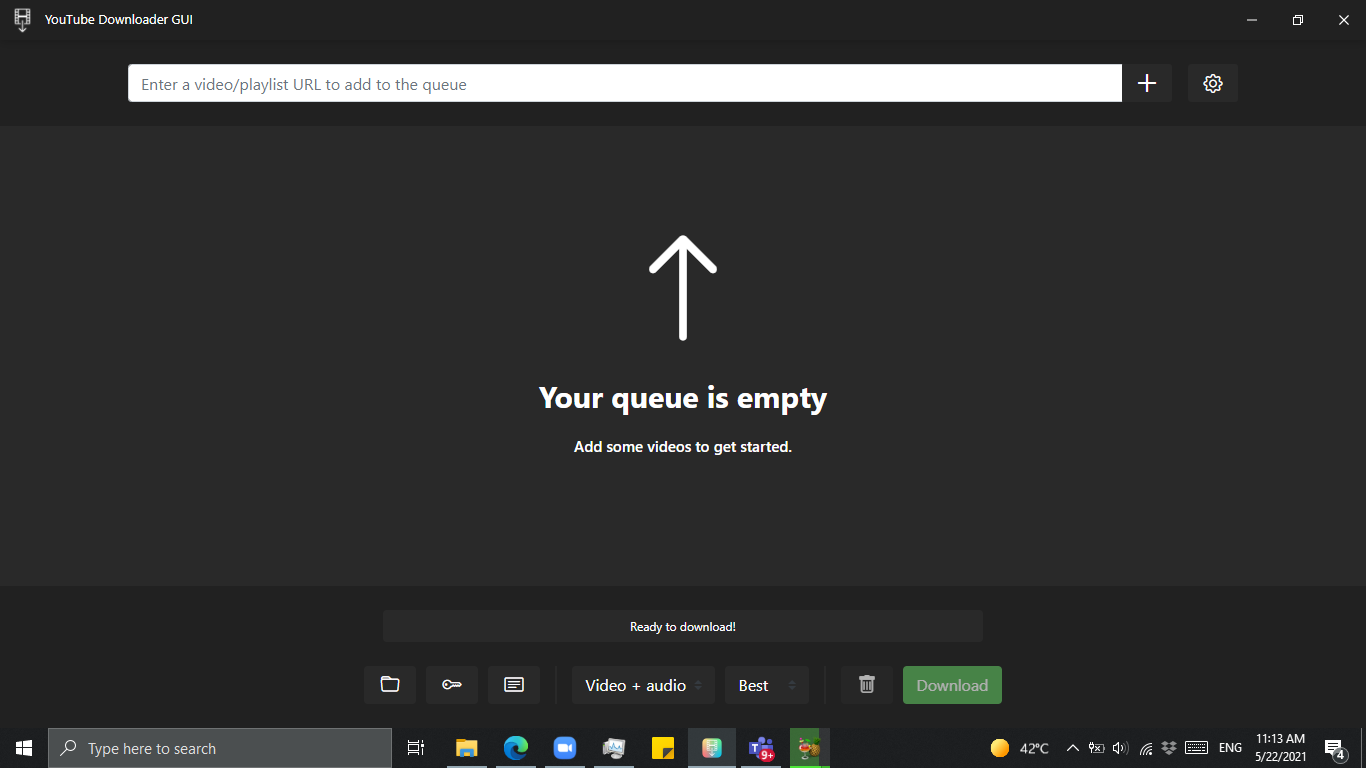This screenshot has height=768, width=1366.
Task: Expand hidden system tray icons
Action: click(1071, 747)
